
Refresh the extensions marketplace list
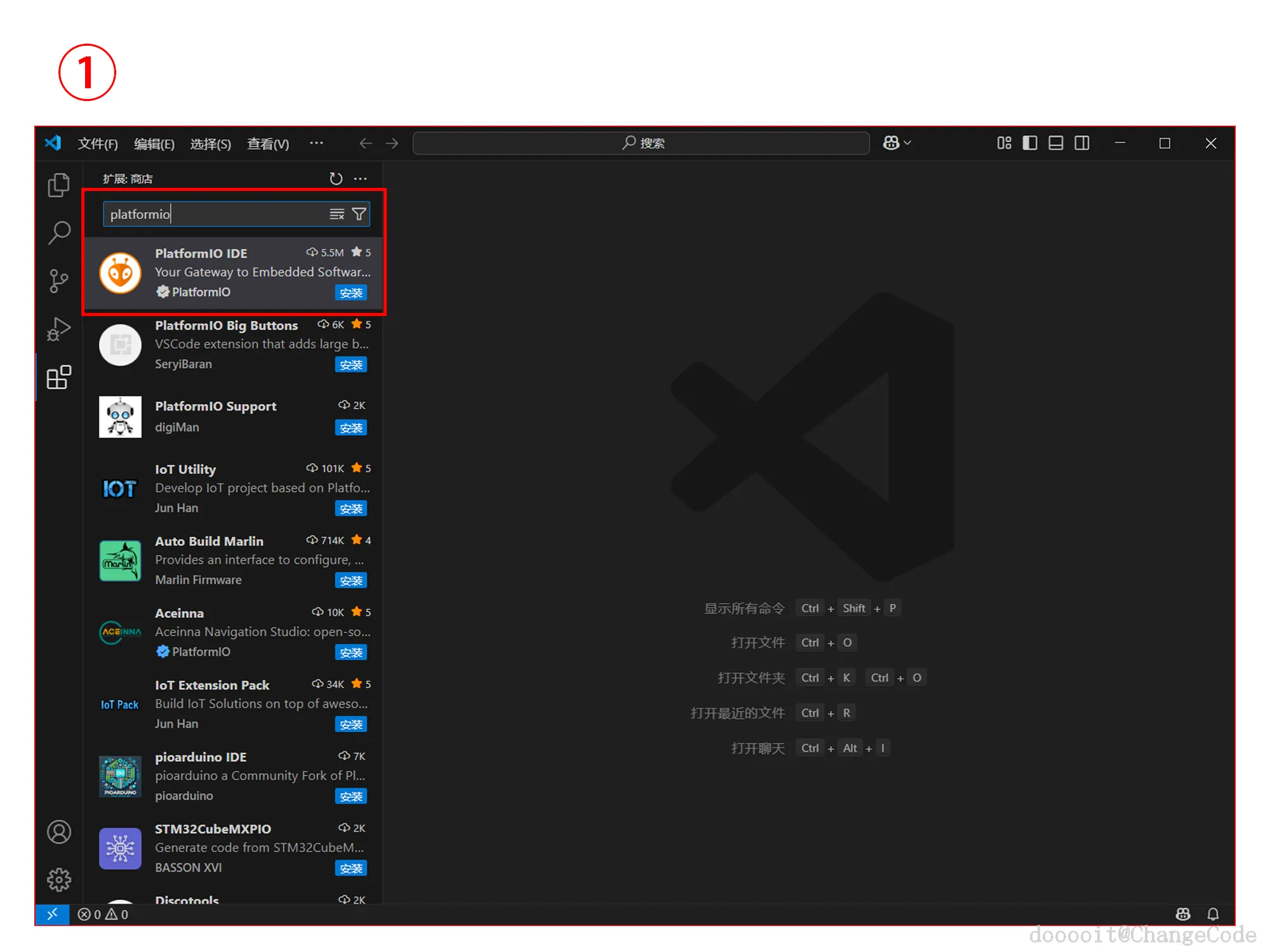click(x=336, y=179)
